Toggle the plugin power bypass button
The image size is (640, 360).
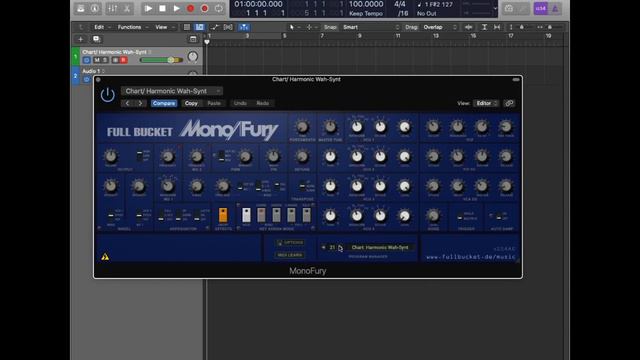tap(108, 95)
